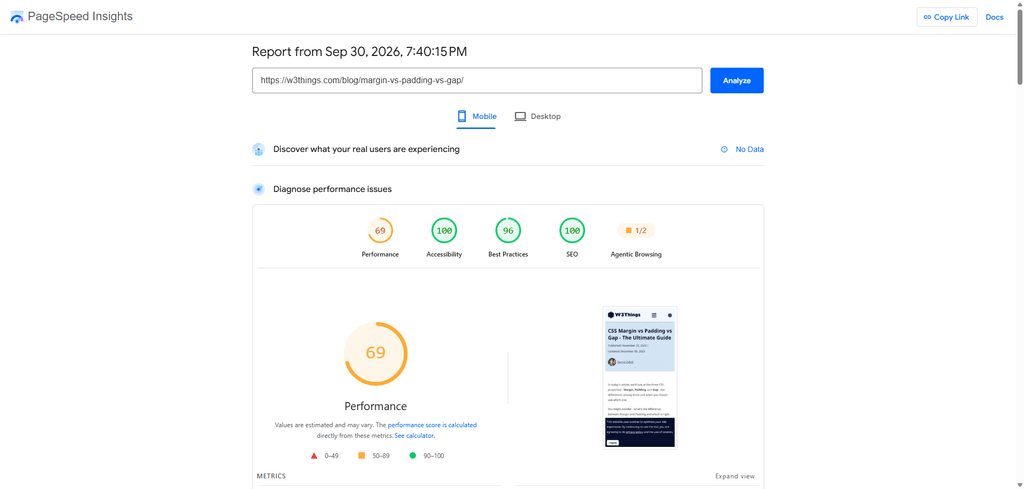Click Expand view for metrics
1024x489 pixels.
pyautogui.click(x=735, y=477)
